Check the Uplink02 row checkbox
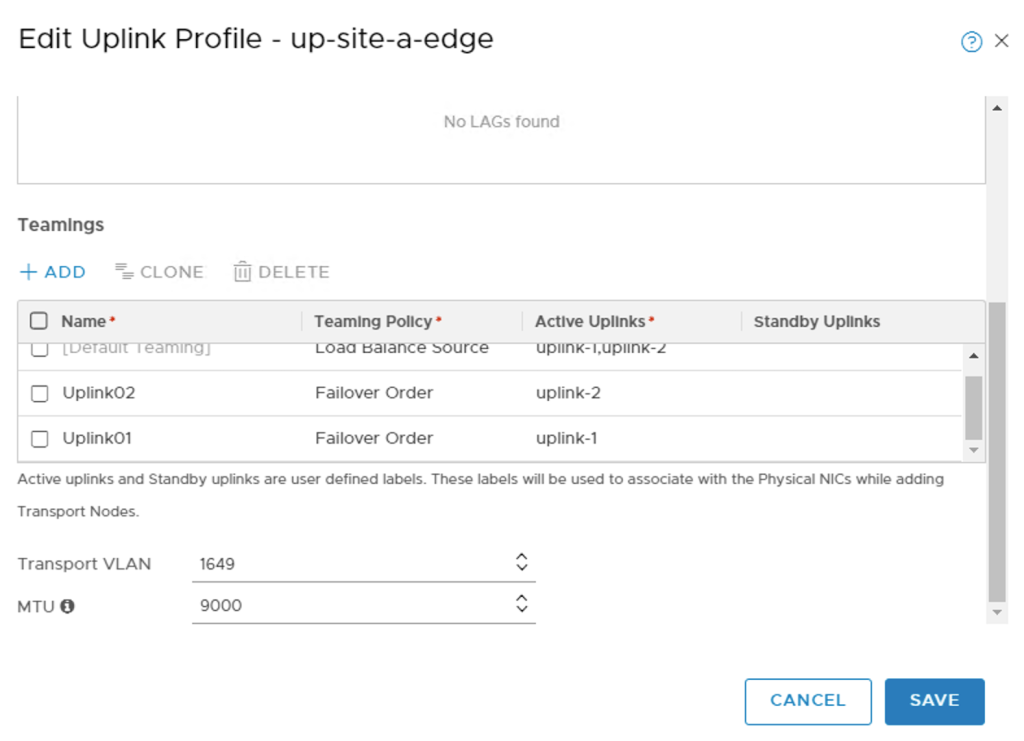Image resolution: width=1024 pixels, height=741 pixels. [x=39, y=393]
